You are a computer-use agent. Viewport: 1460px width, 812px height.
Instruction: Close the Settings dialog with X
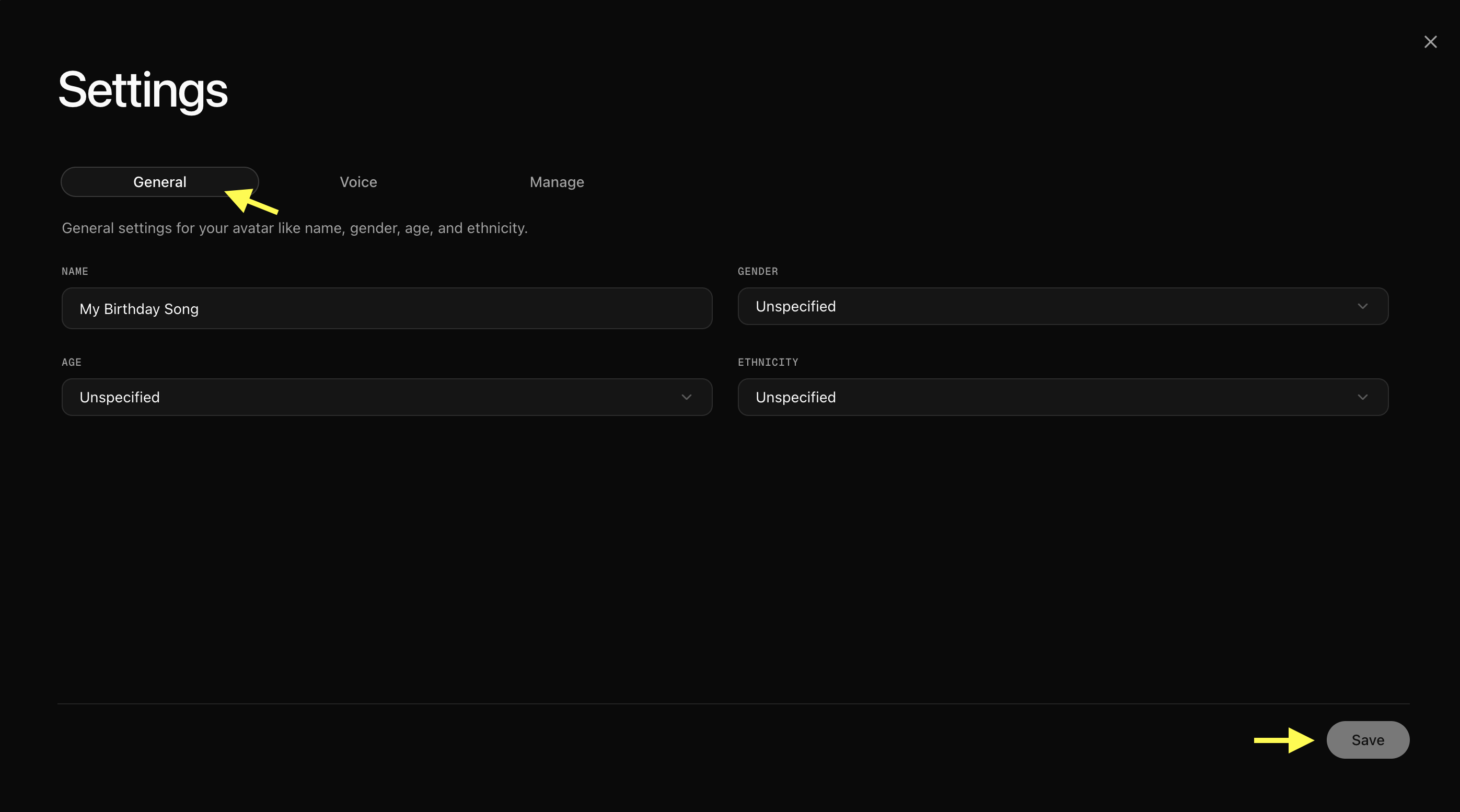[1430, 42]
